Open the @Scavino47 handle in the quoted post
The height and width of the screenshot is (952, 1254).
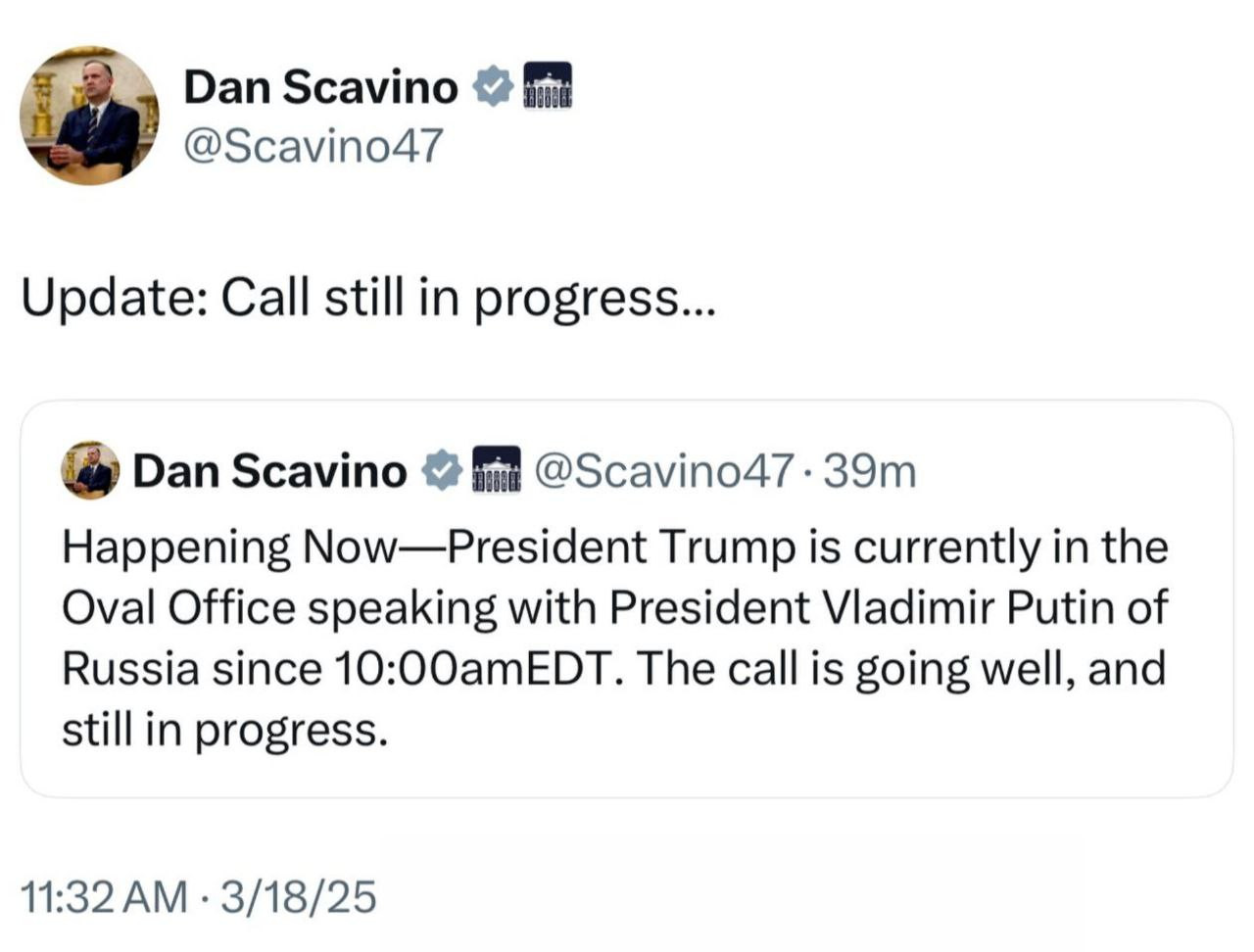(x=663, y=471)
